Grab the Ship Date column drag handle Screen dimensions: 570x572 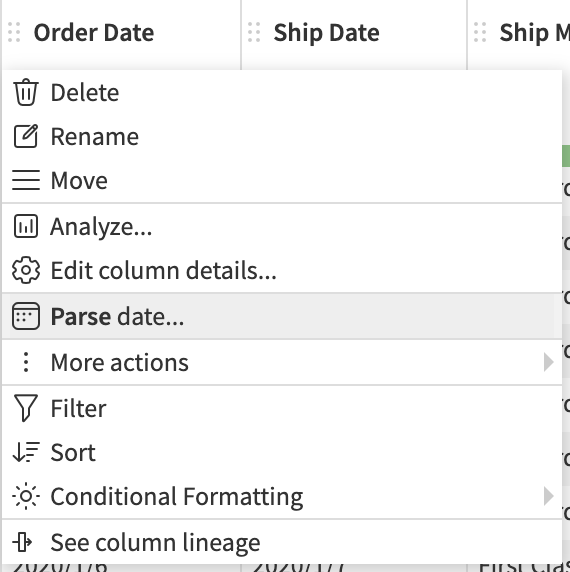pyautogui.click(x=254, y=32)
